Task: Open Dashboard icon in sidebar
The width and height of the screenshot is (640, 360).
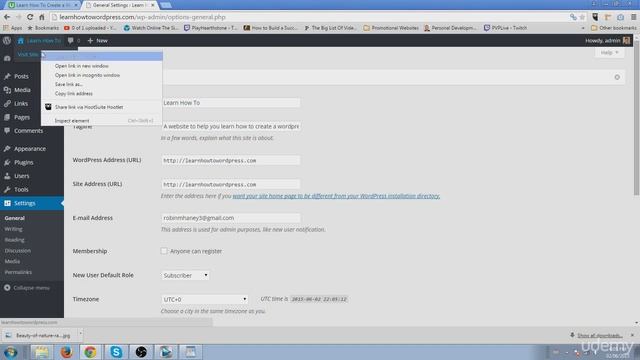Action: pos(7,58)
